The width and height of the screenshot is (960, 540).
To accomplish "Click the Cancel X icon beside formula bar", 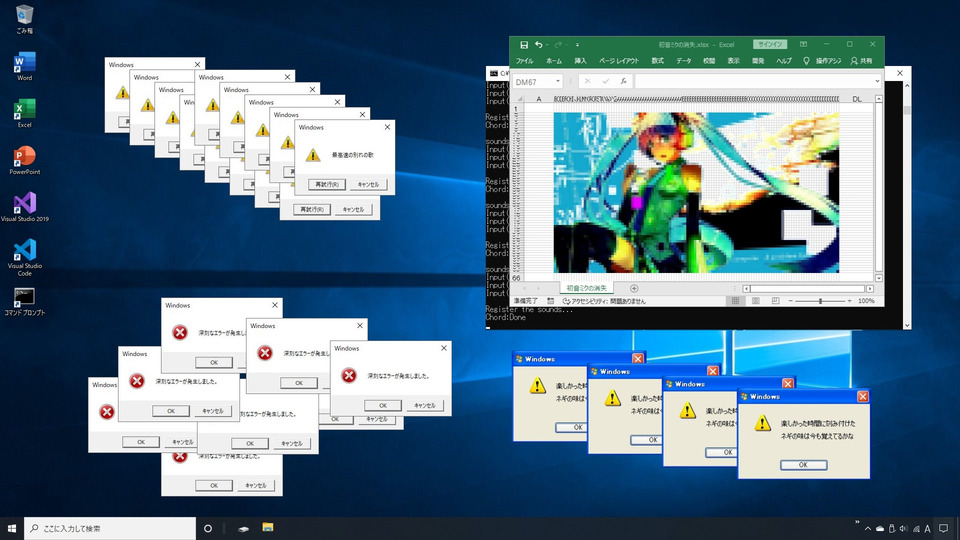I will coord(588,81).
